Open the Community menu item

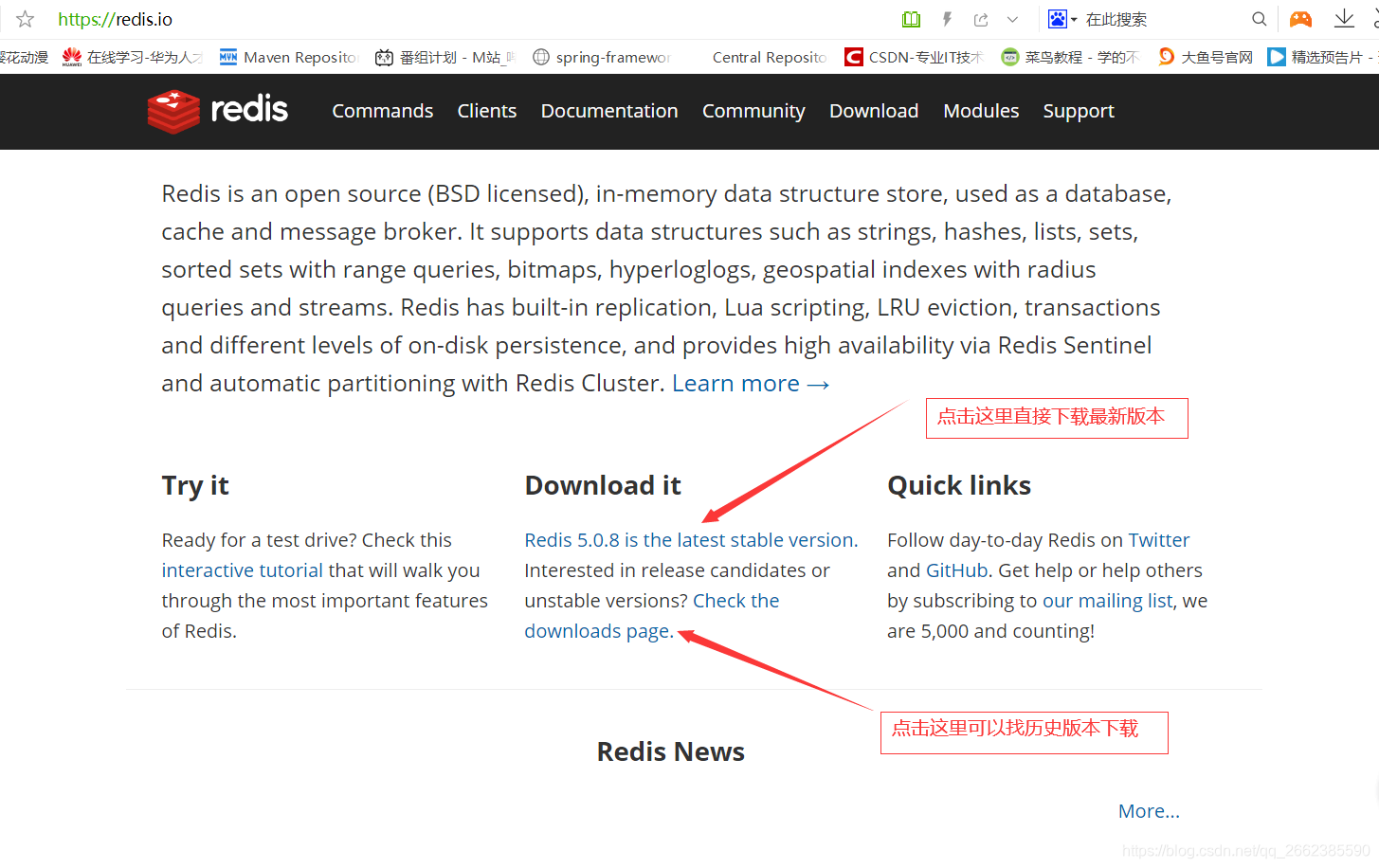pos(753,112)
